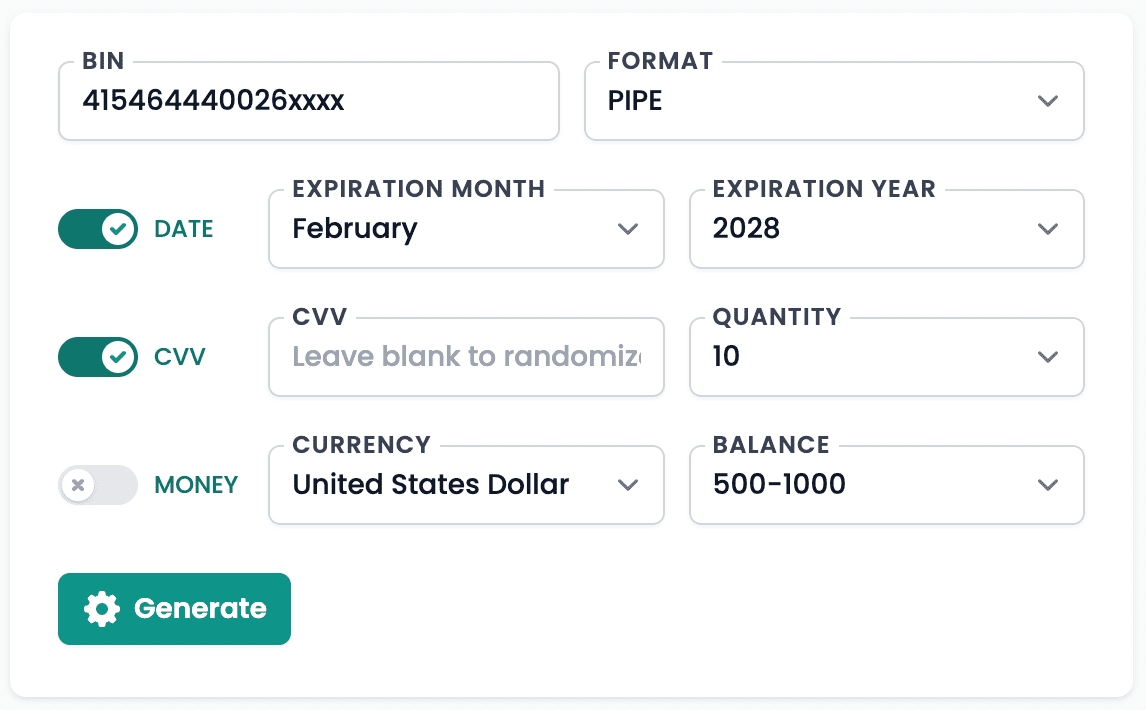Screen dimensions: 1146x710
Task: Disable the DATE toggle switch
Action: 97,229
